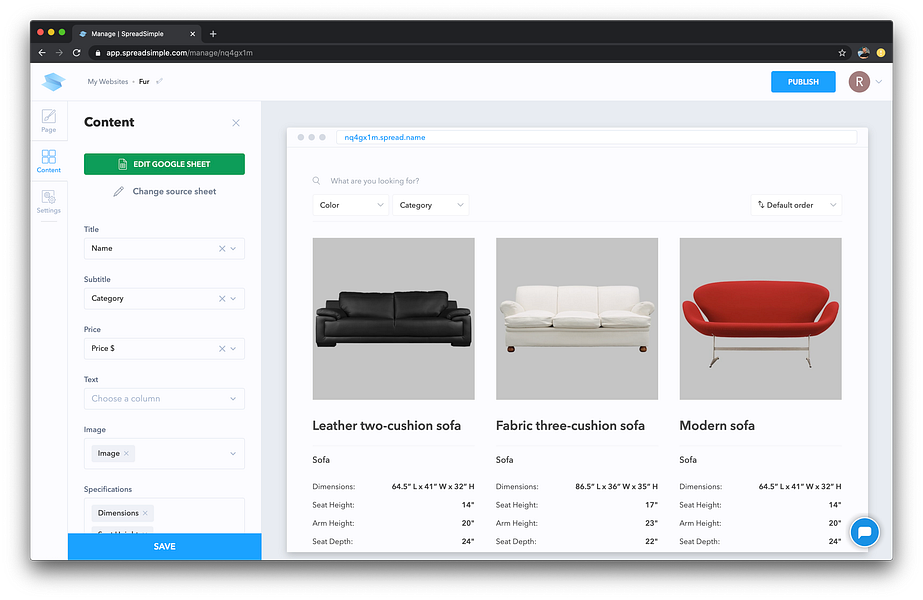Remove the Image tag

126,453
